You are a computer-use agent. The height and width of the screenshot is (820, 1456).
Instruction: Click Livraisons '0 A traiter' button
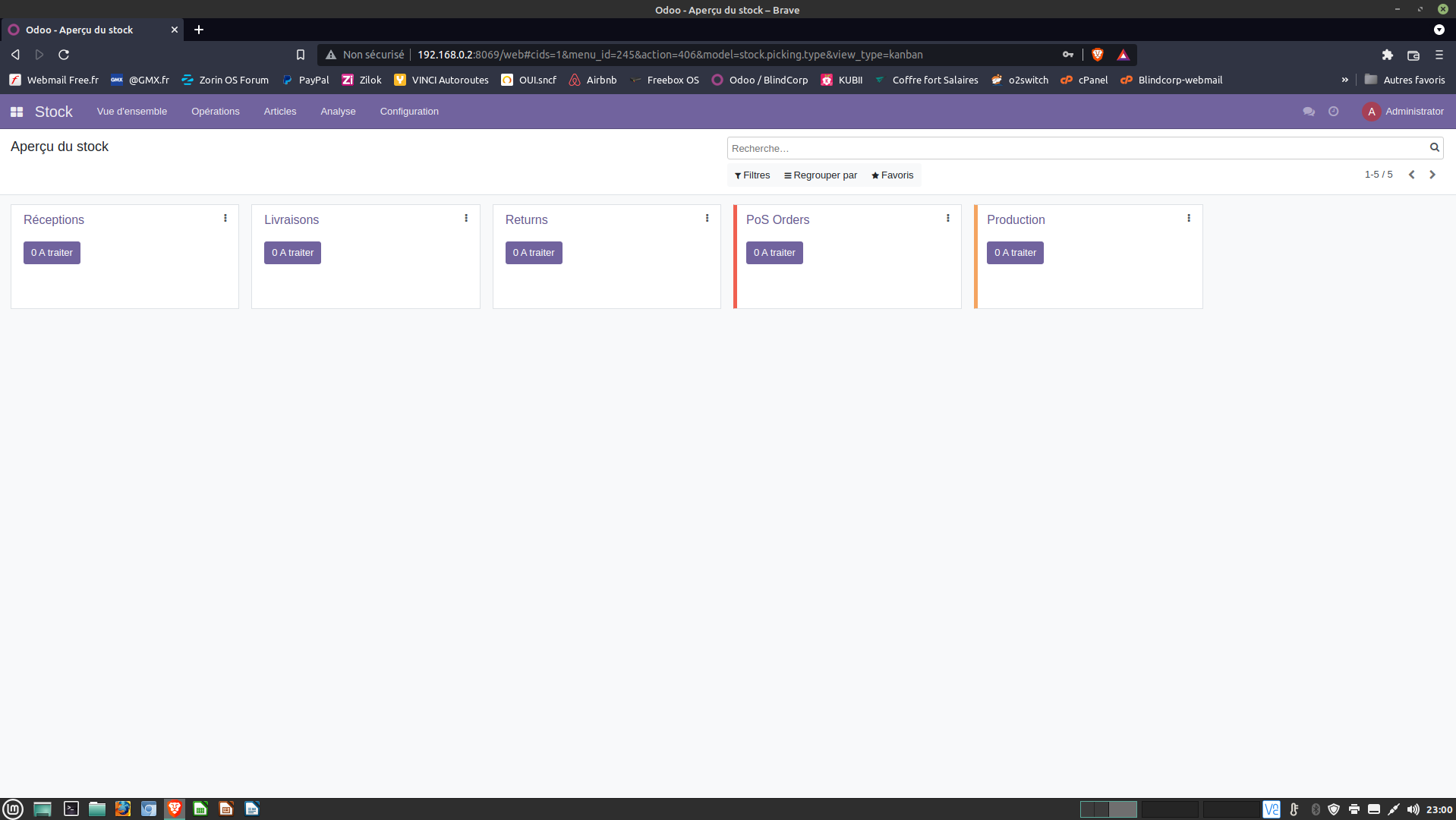(x=292, y=253)
